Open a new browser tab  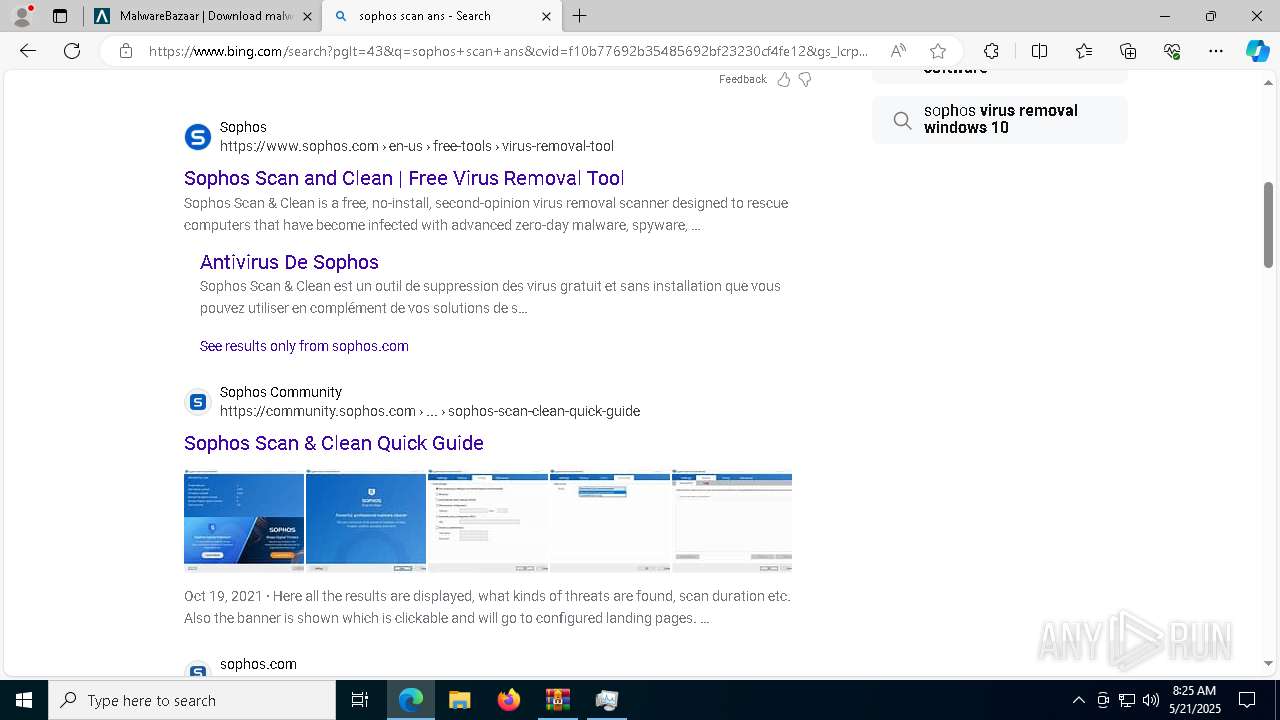coord(580,16)
